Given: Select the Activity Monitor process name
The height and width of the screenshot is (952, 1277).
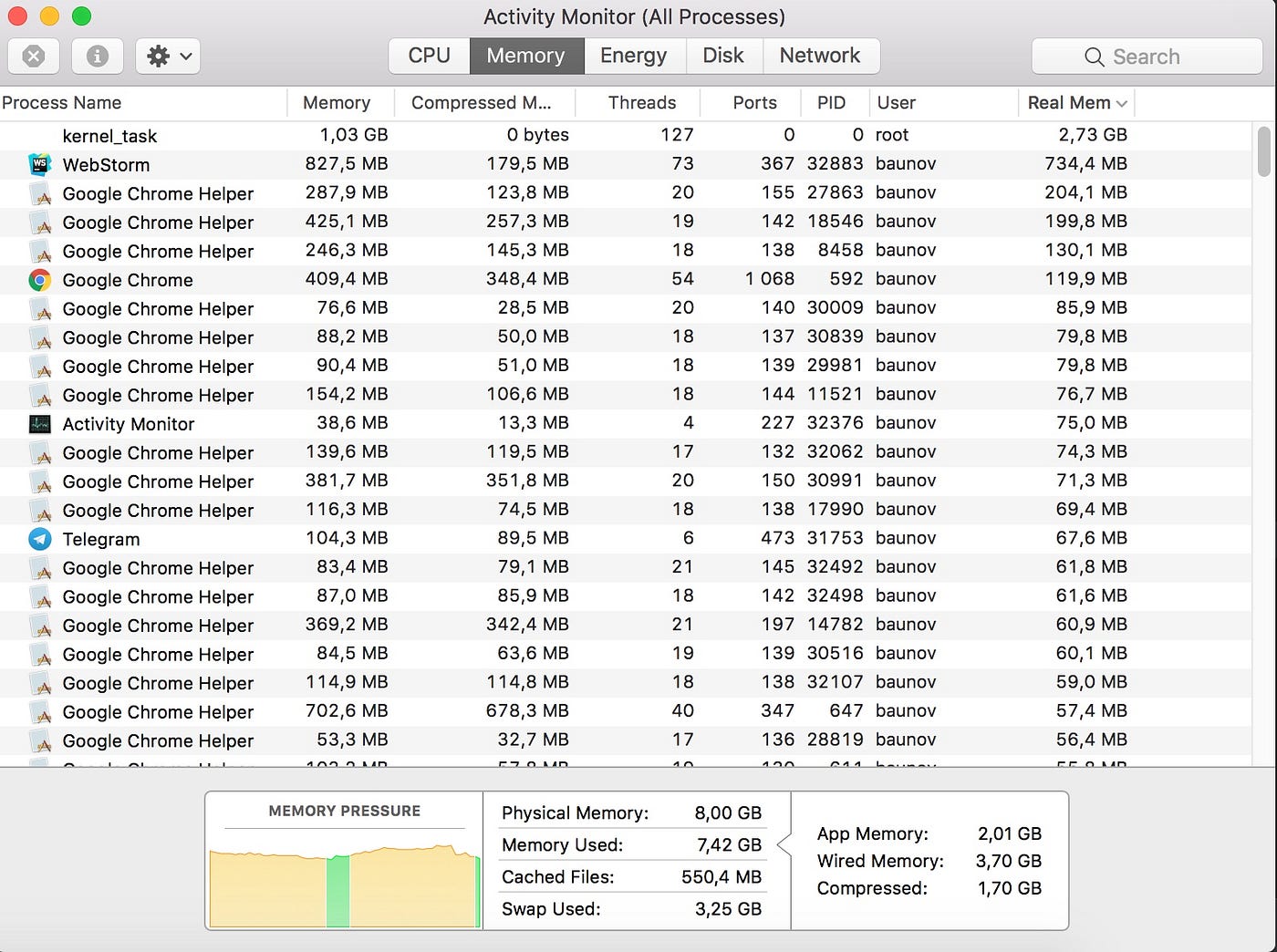Looking at the screenshot, I should click(x=129, y=424).
